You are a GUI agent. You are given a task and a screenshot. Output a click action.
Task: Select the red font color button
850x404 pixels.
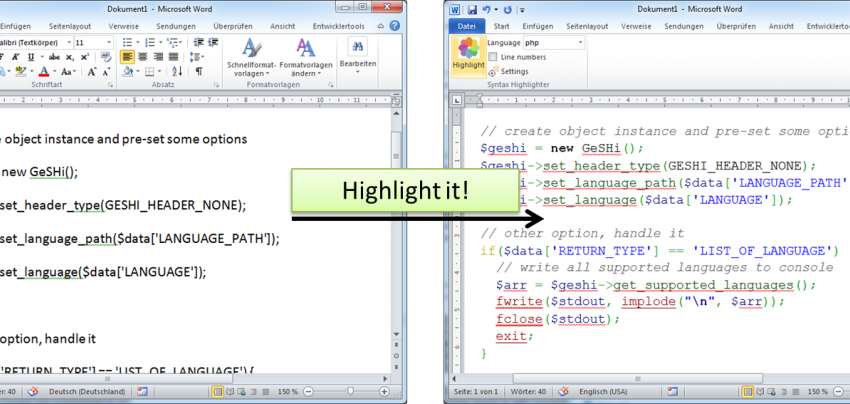pyautogui.click(x=44, y=72)
